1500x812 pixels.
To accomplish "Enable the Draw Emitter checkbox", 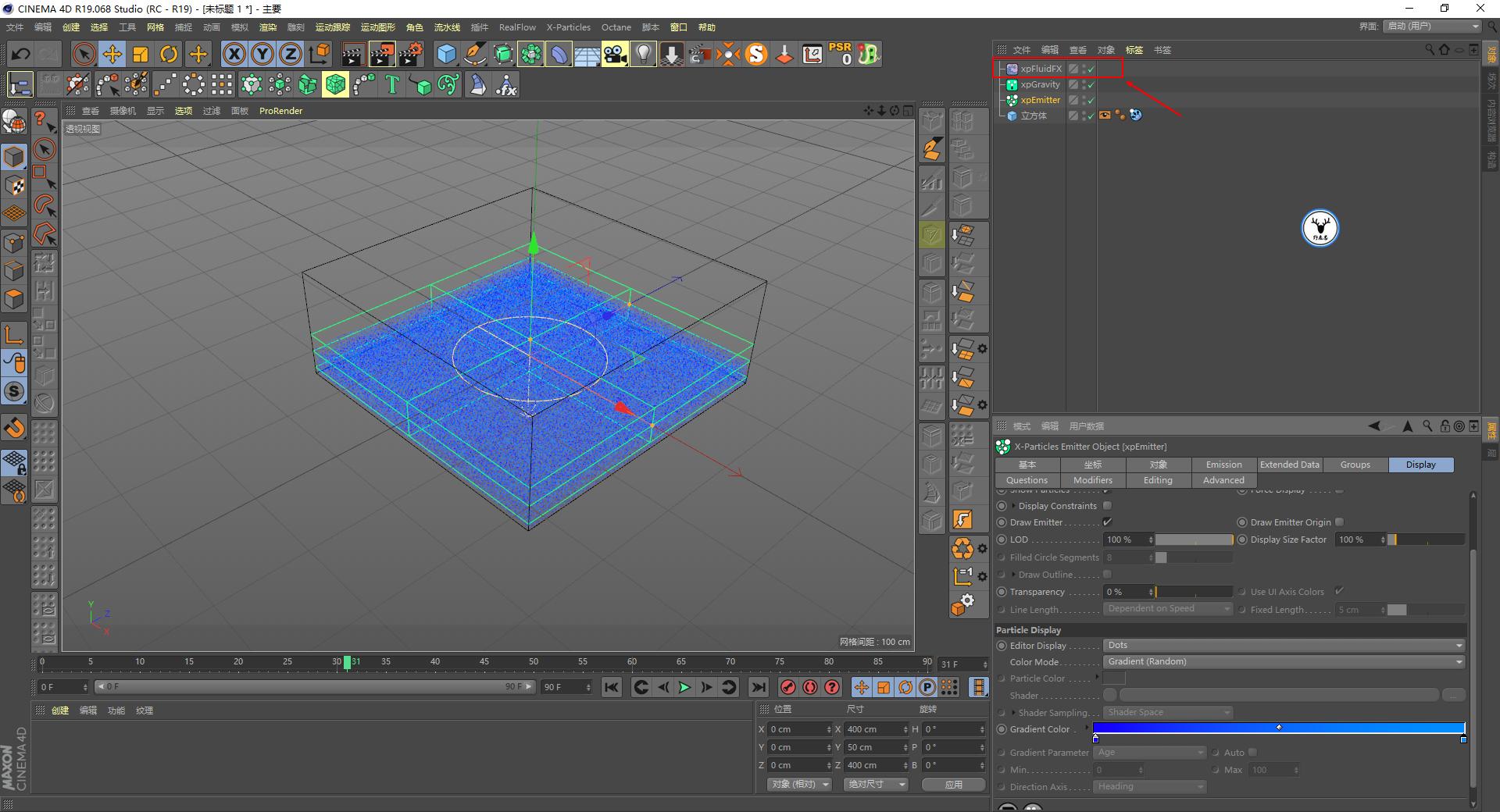I will click(1108, 522).
